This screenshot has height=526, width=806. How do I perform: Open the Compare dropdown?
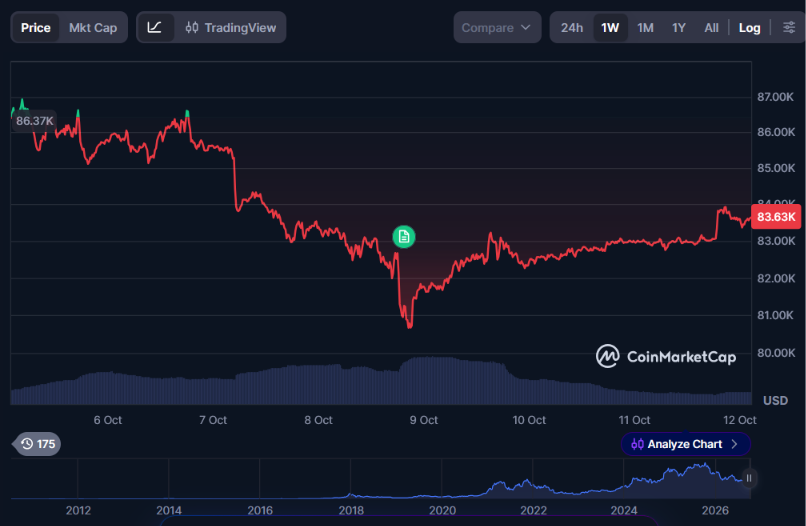(x=497, y=28)
